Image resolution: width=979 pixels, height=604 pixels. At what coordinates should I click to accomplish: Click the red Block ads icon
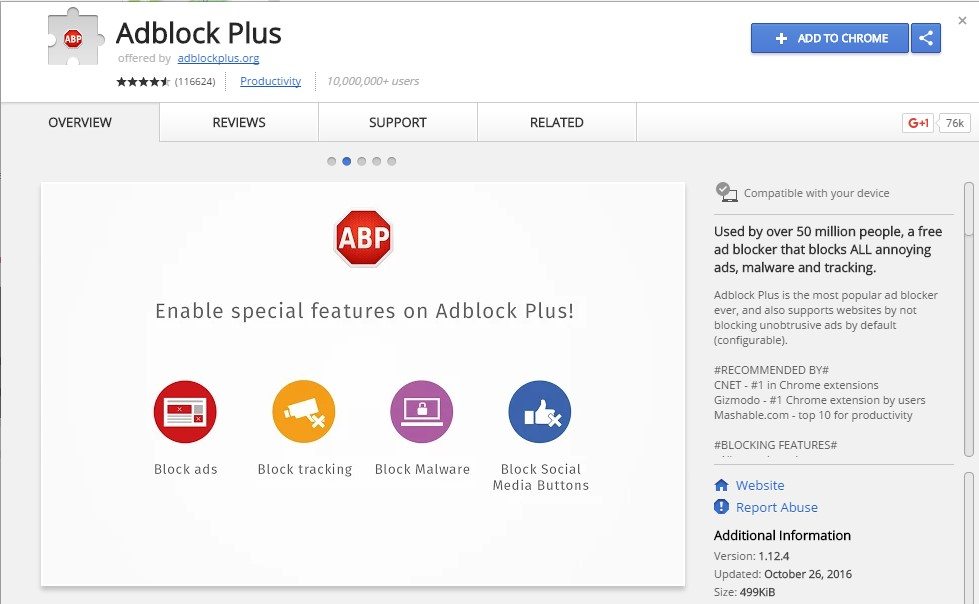(185, 412)
